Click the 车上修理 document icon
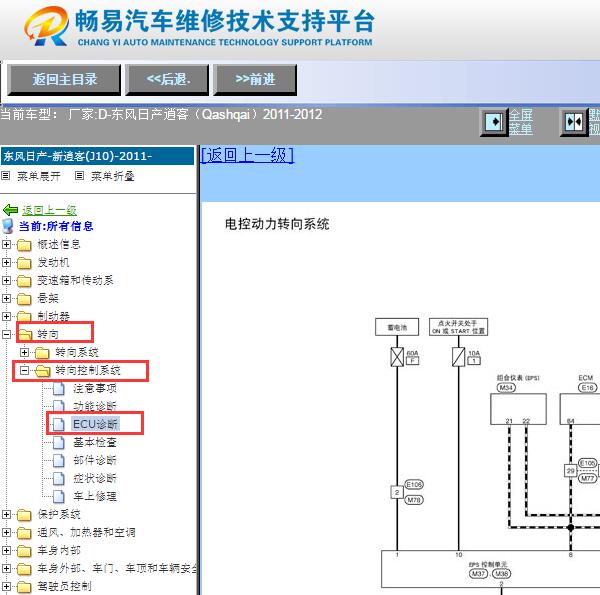 coord(59,496)
